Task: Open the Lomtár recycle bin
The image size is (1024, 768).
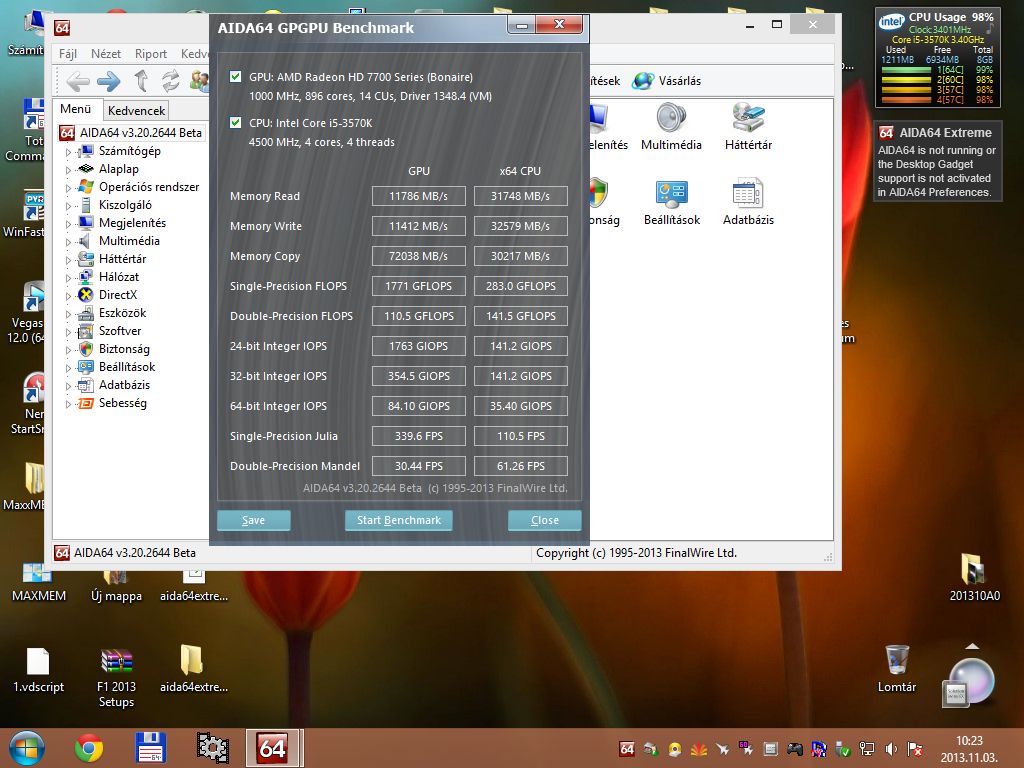Action: coord(897,667)
